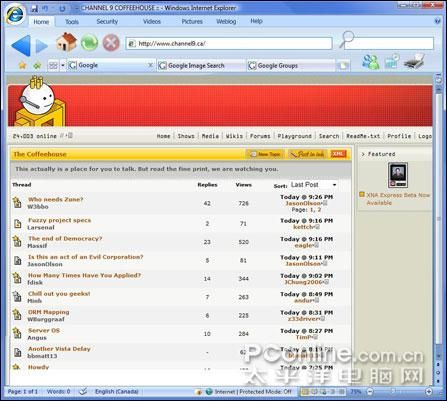The image size is (447, 401).
Task: Click the New Topic button
Action: click(265, 154)
